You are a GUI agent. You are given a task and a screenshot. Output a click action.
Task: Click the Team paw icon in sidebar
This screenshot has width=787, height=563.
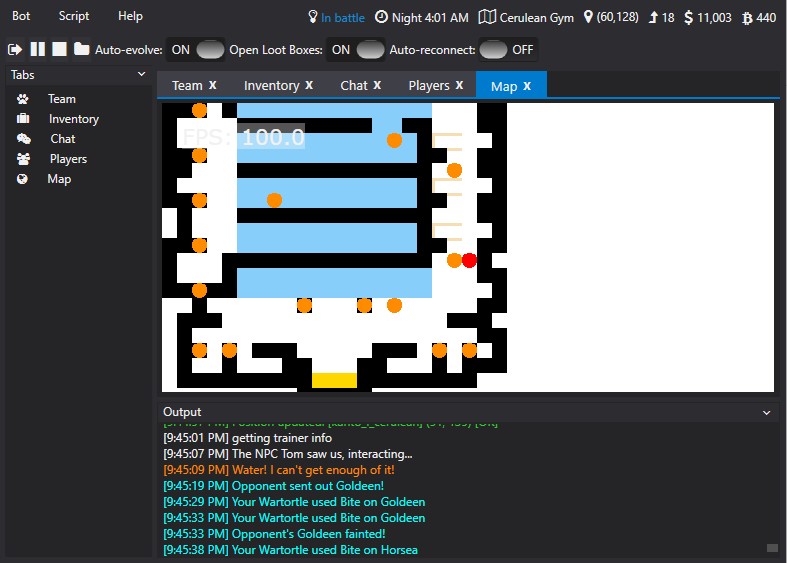coord(23,99)
